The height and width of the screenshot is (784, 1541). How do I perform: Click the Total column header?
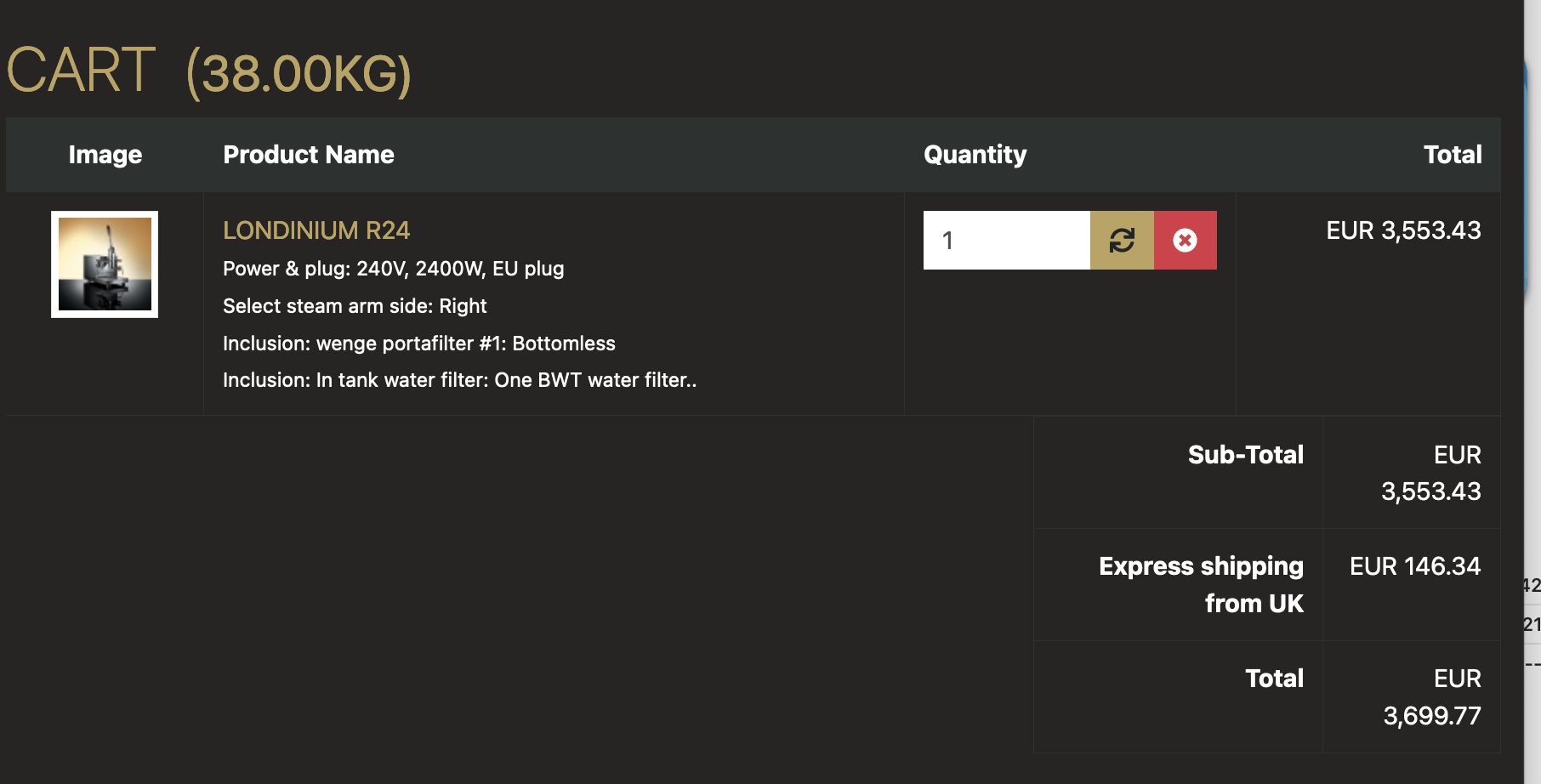pos(1452,155)
